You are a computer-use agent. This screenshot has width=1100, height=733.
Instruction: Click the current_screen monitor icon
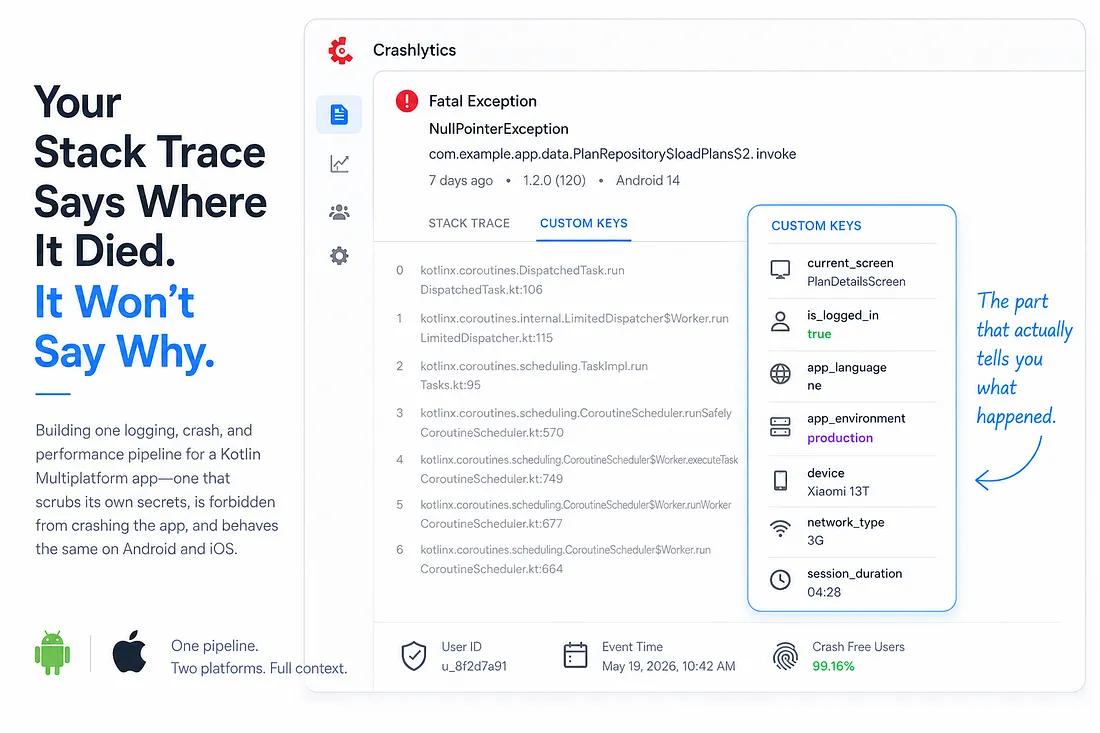click(x=780, y=270)
